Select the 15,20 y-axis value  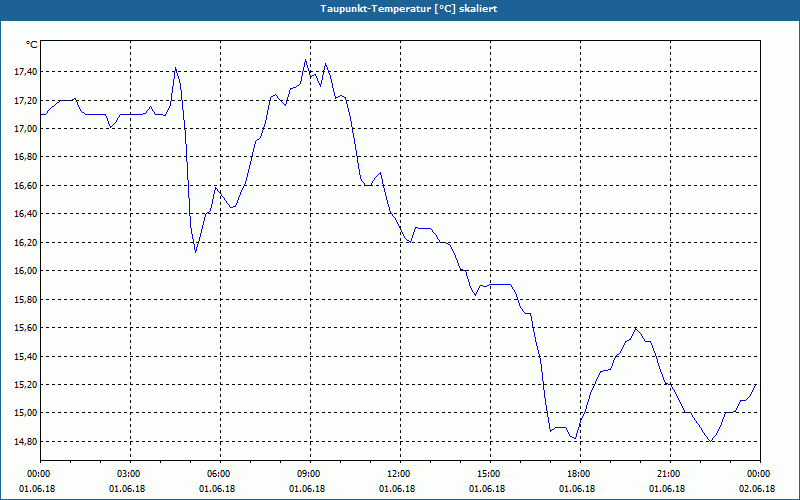tap(24, 385)
